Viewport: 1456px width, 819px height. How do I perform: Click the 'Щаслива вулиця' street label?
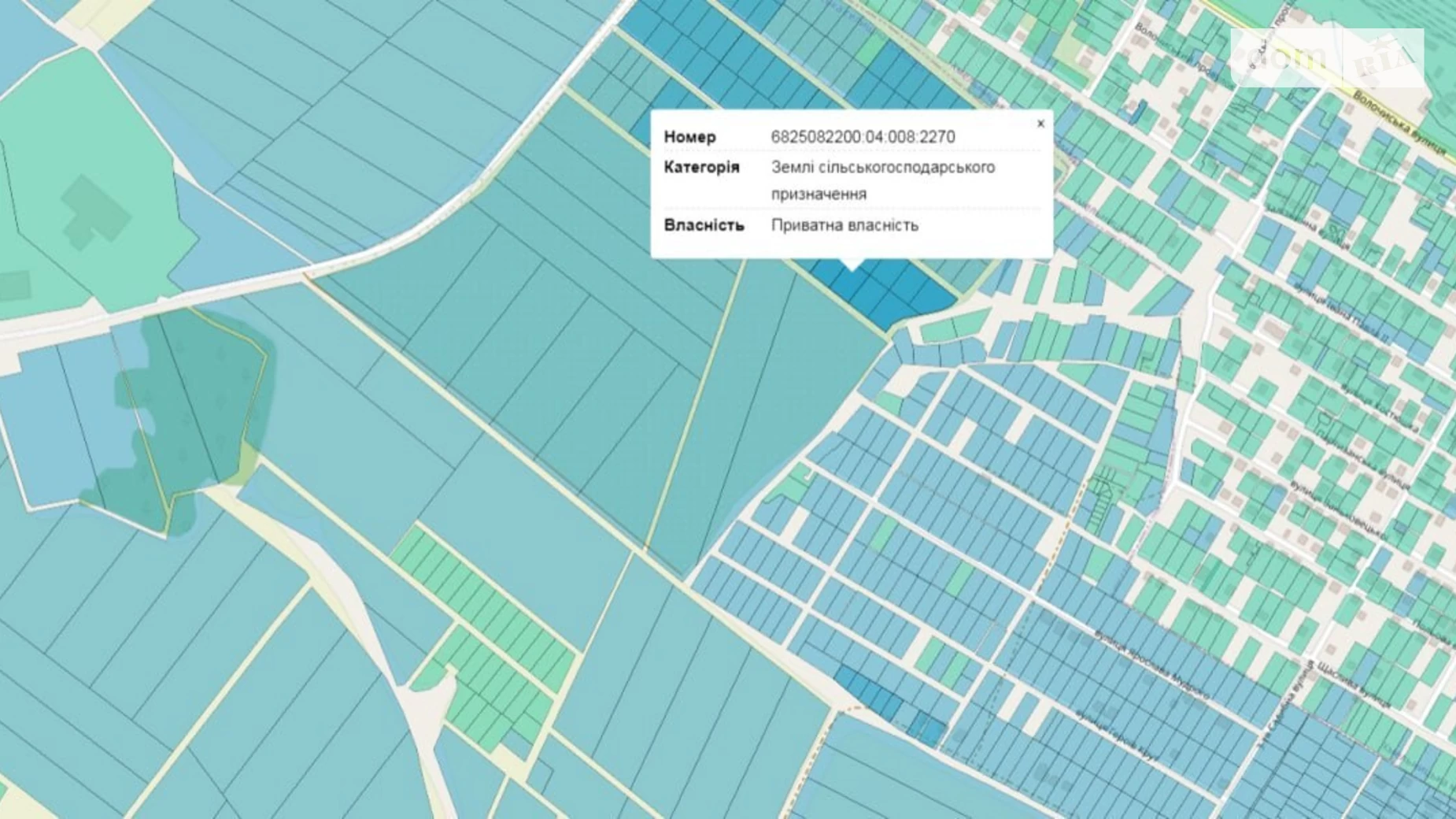click(x=1352, y=686)
